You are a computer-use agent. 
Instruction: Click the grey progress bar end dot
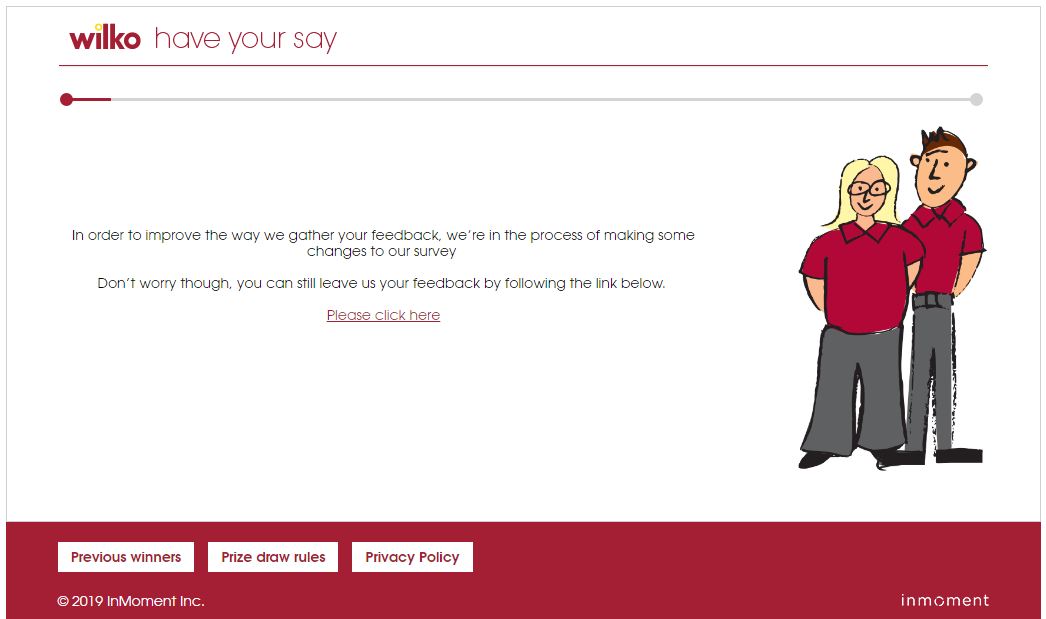(976, 99)
